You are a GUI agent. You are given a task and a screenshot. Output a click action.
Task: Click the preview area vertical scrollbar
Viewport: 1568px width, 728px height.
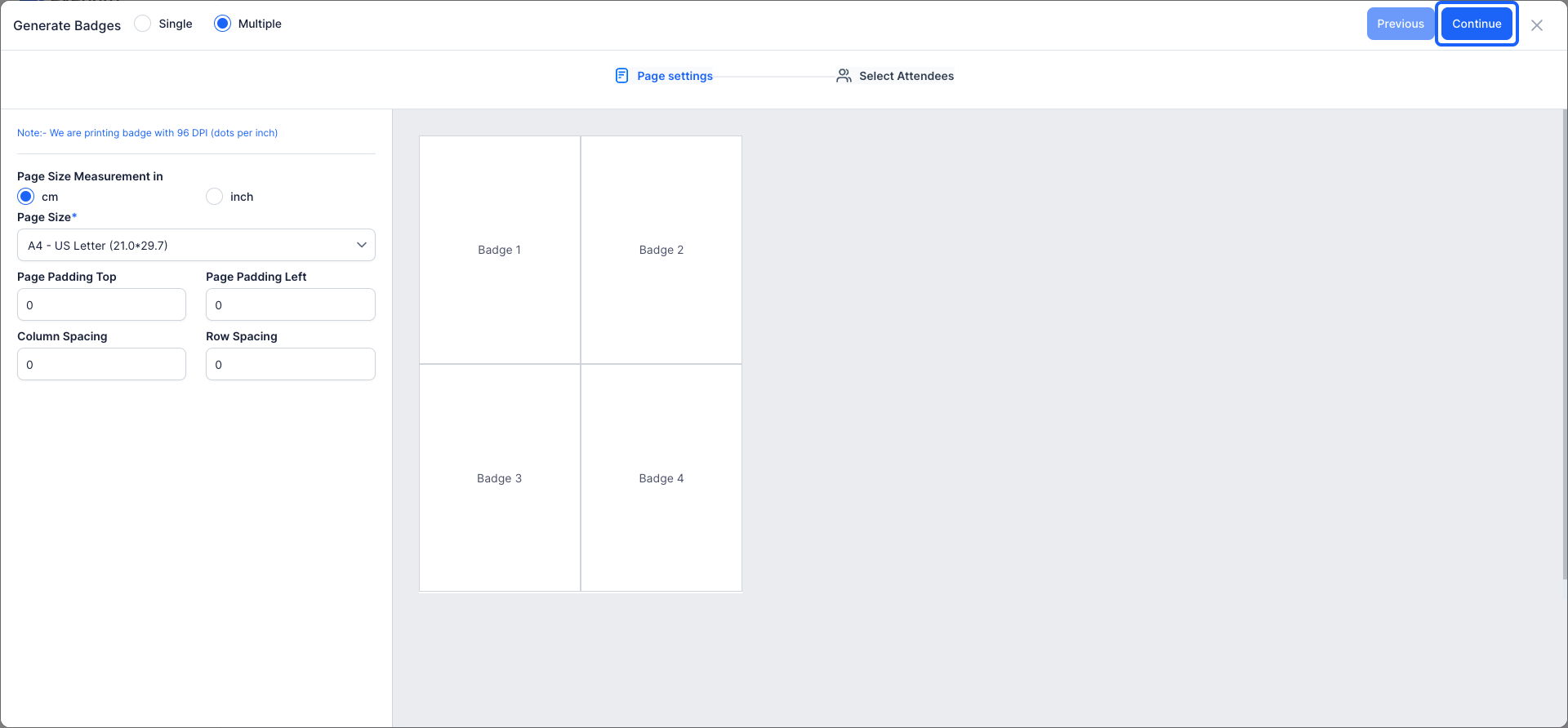tap(1564, 343)
